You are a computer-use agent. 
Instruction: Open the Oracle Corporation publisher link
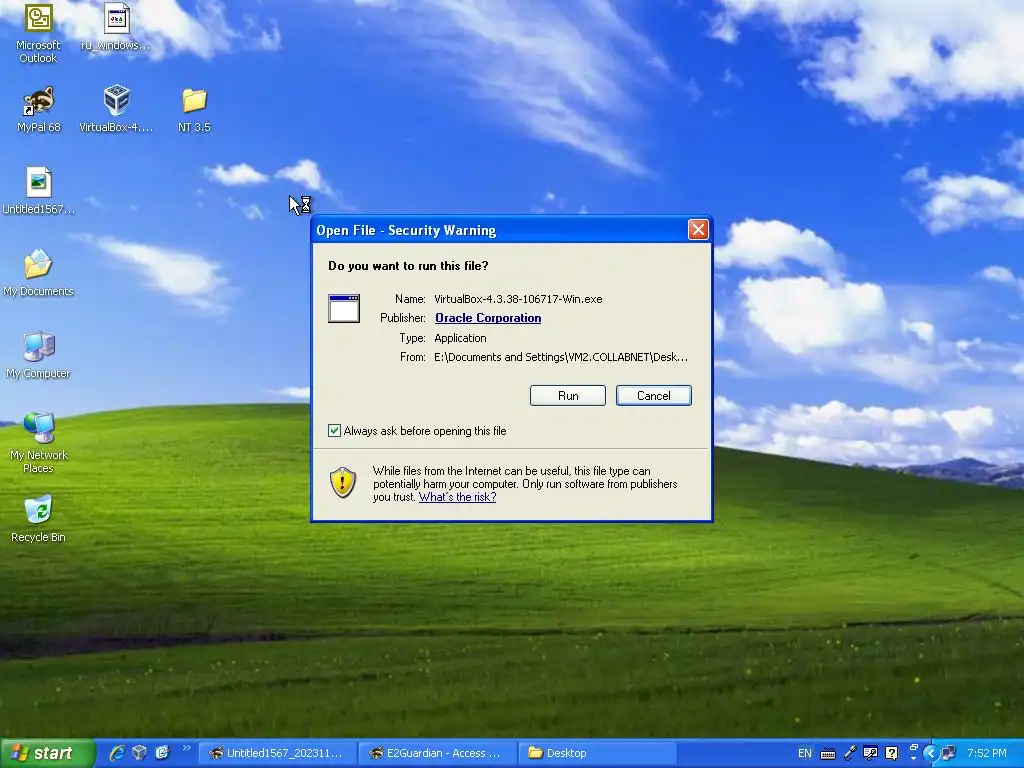488,318
